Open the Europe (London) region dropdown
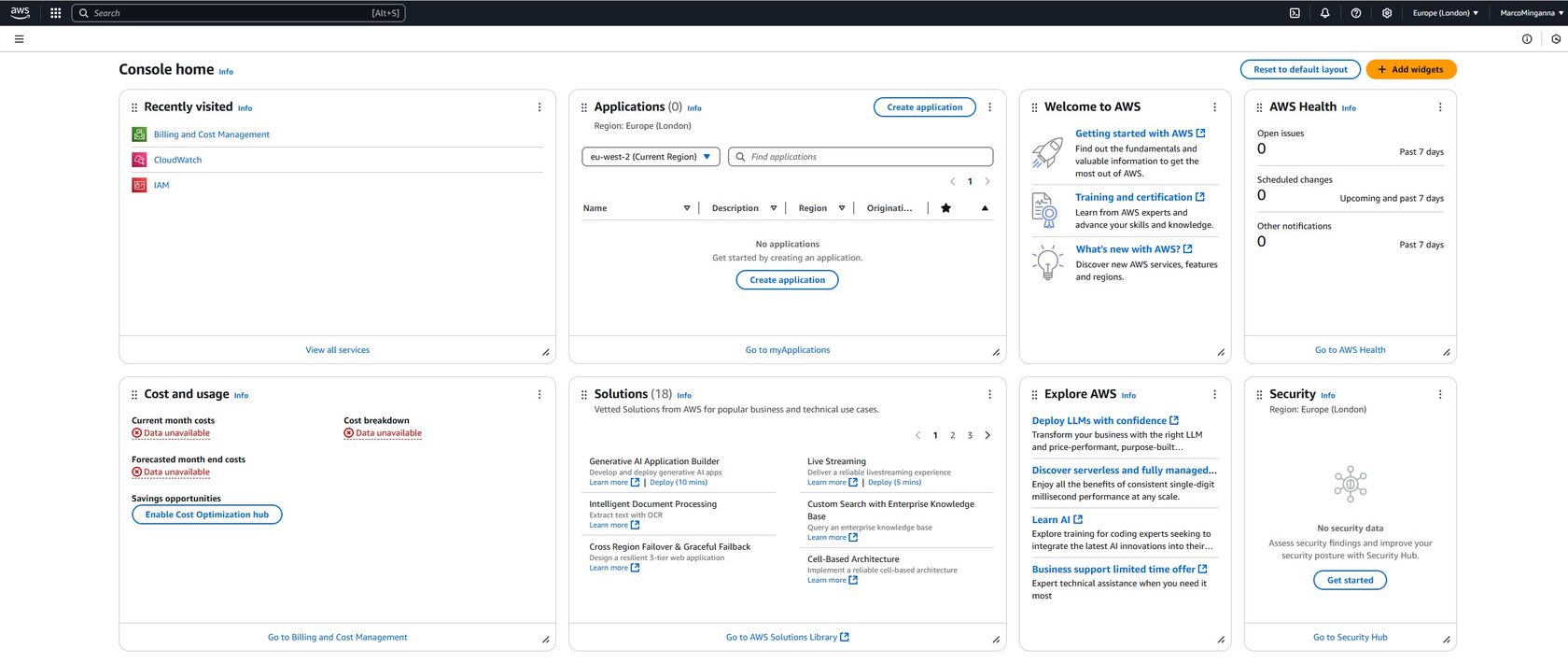The height and width of the screenshot is (663, 1568). pos(1445,13)
